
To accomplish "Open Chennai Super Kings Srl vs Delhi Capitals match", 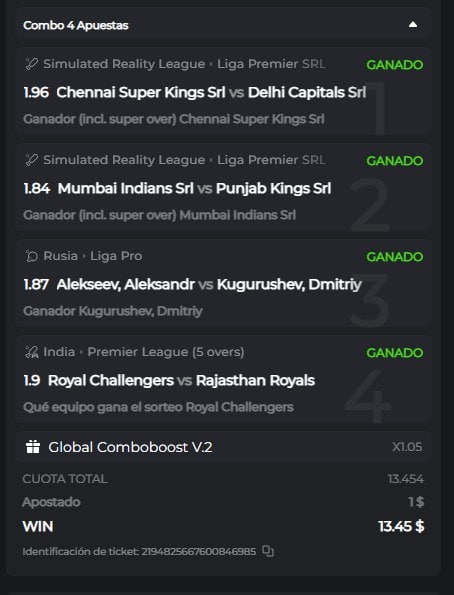I will pyautogui.click(x=211, y=92).
